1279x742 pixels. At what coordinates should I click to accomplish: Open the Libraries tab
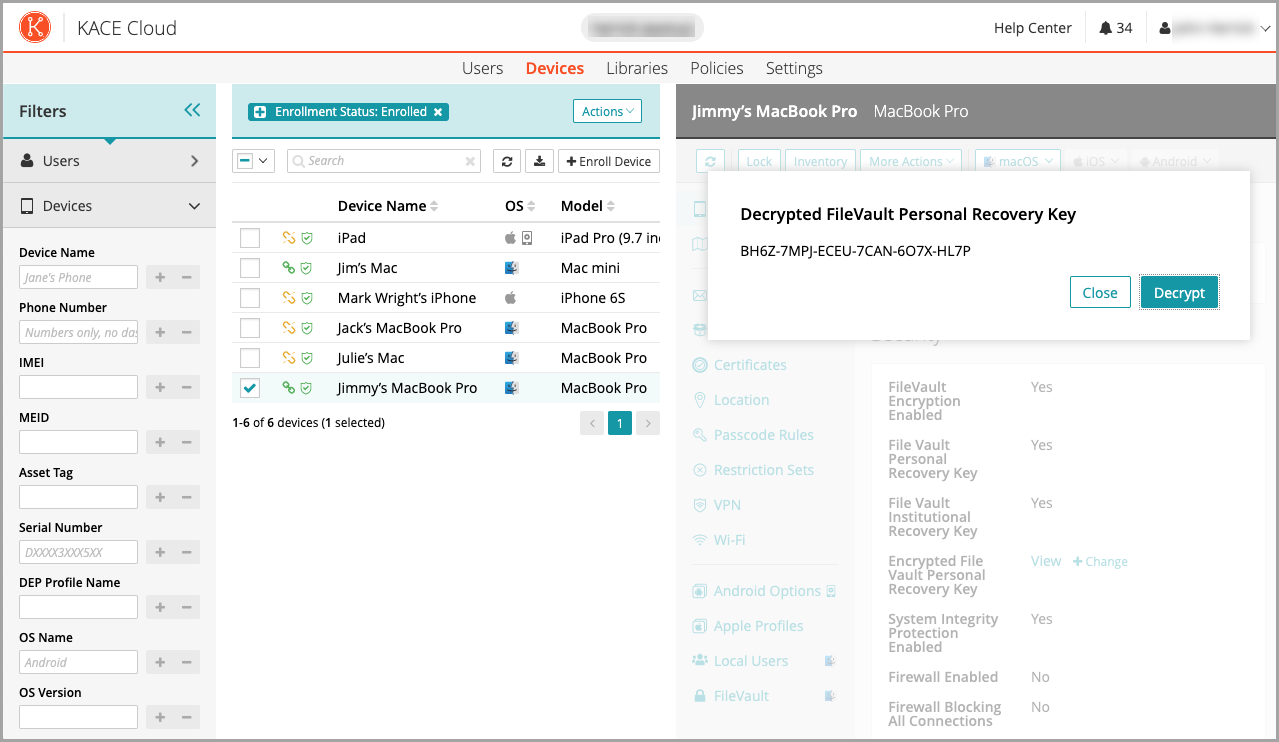(636, 68)
